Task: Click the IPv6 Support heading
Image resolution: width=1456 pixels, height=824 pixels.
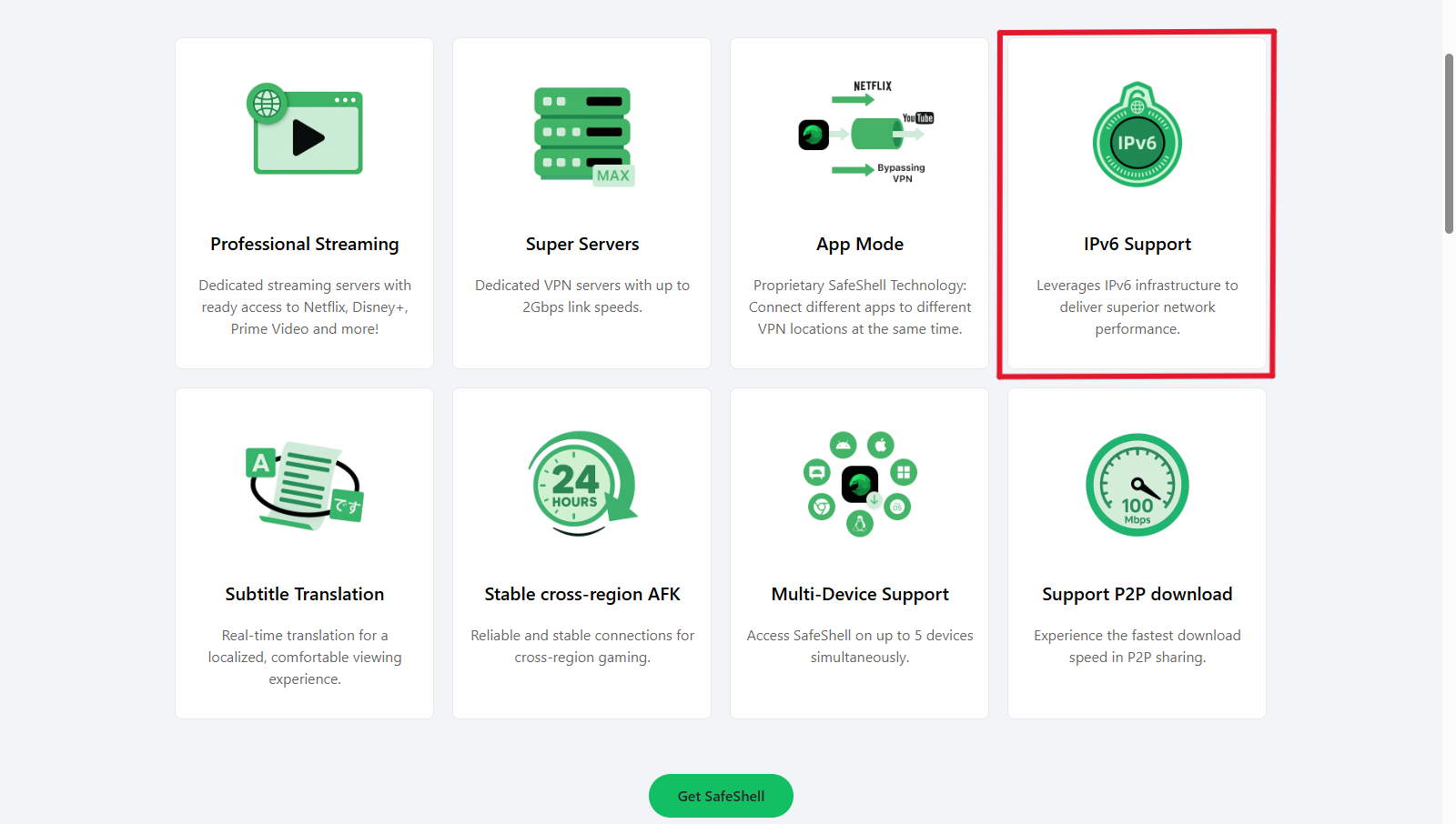Action: [1137, 244]
